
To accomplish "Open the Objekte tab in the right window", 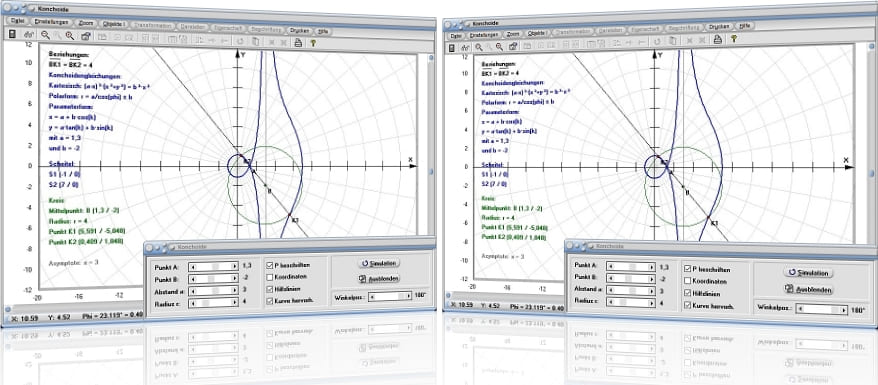I will pos(537,33).
